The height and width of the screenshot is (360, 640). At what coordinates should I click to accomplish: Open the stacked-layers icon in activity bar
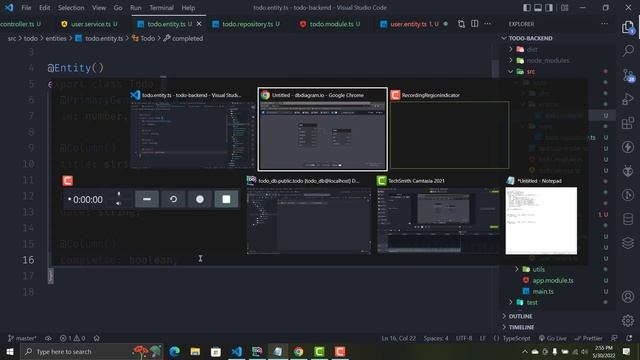click(x=628, y=243)
